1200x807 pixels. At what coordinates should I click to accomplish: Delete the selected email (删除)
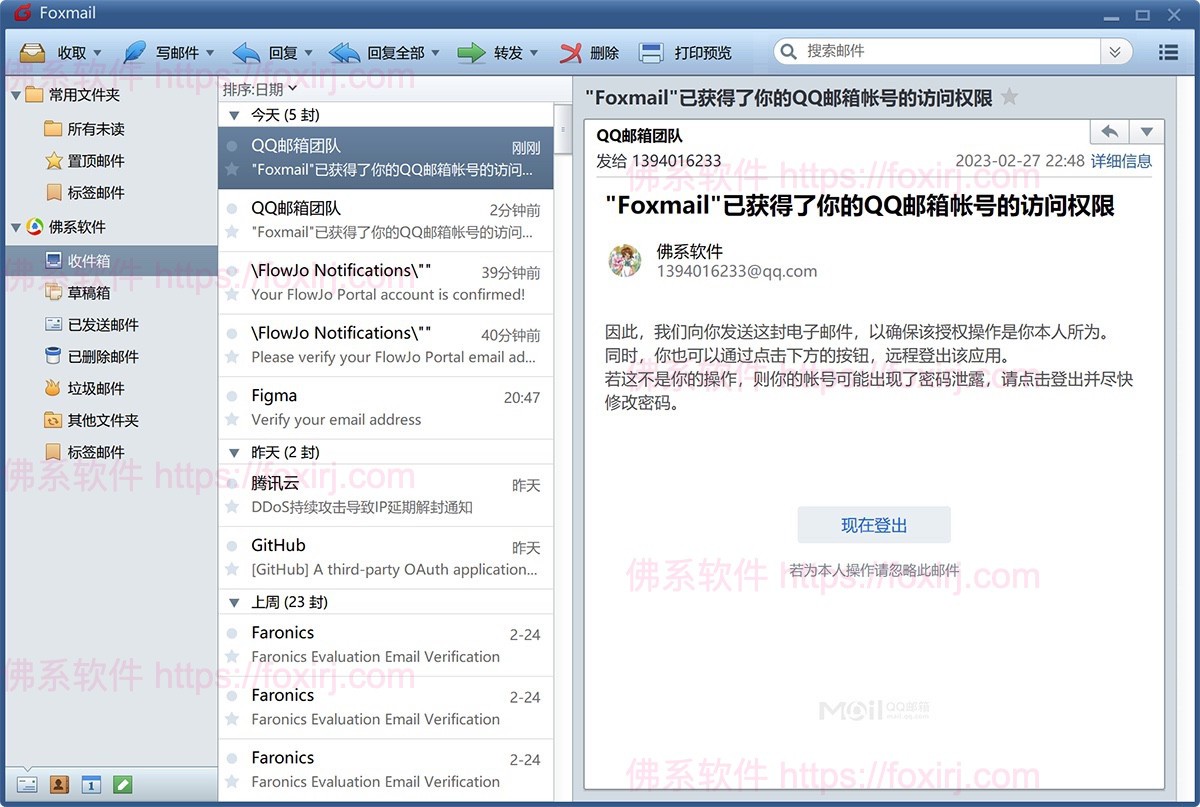click(571, 53)
